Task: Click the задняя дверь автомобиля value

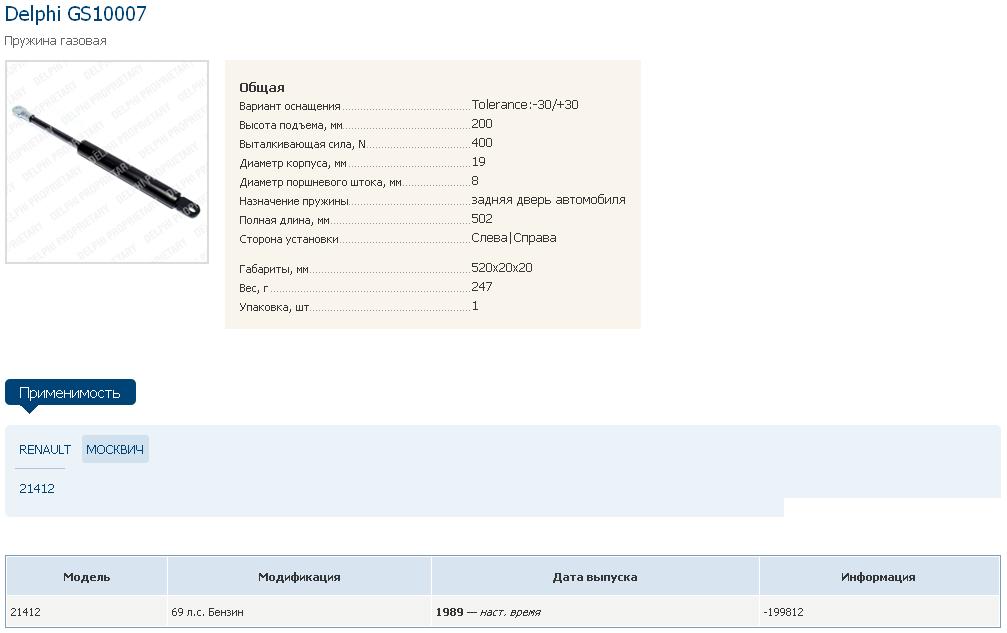Action: 548,200
